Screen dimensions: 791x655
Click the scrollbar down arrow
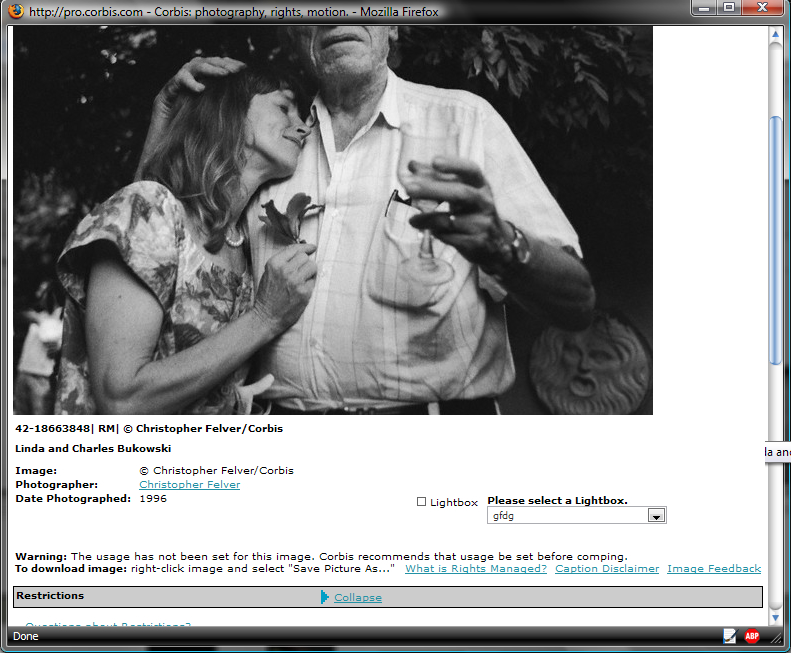[775, 618]
